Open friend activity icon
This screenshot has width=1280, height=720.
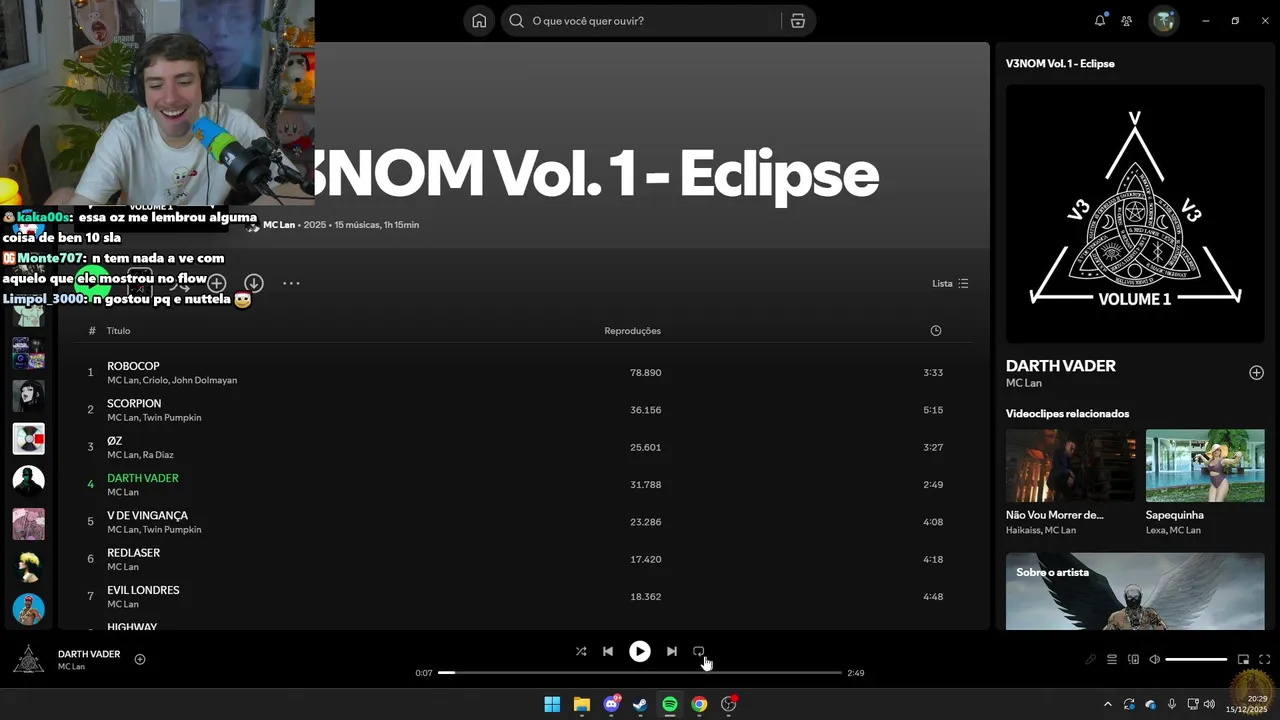[1127, 21]
